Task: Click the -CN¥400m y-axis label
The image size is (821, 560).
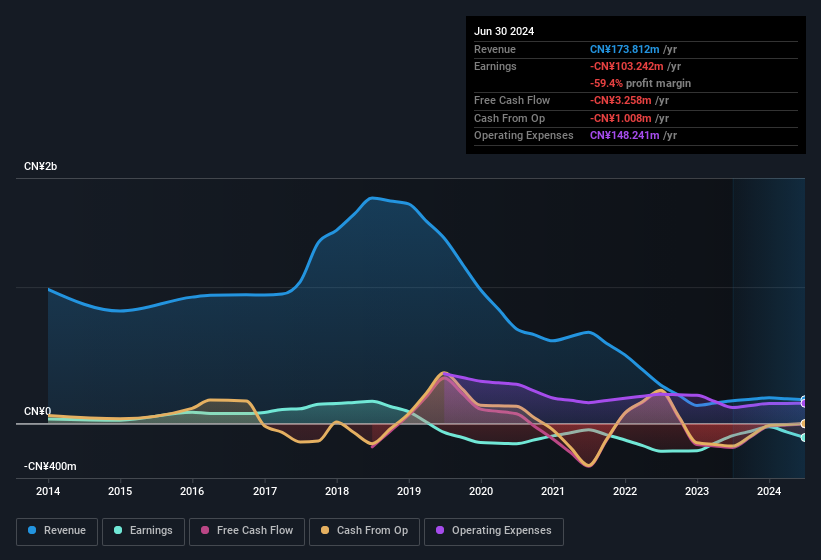Action: tap(50, 466)
